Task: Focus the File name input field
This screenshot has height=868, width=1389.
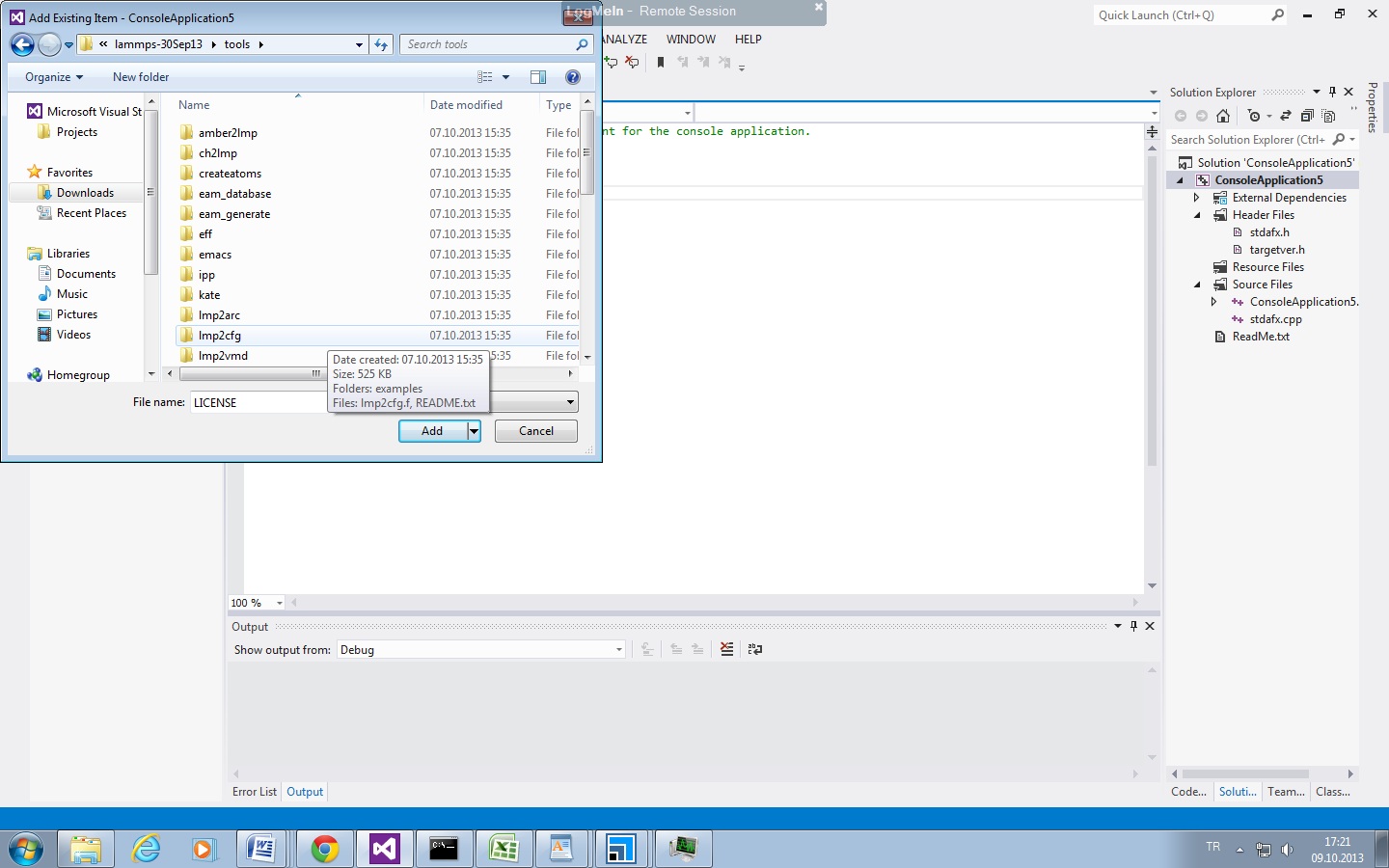Action: pyautogui.click(x=259, y=402)
